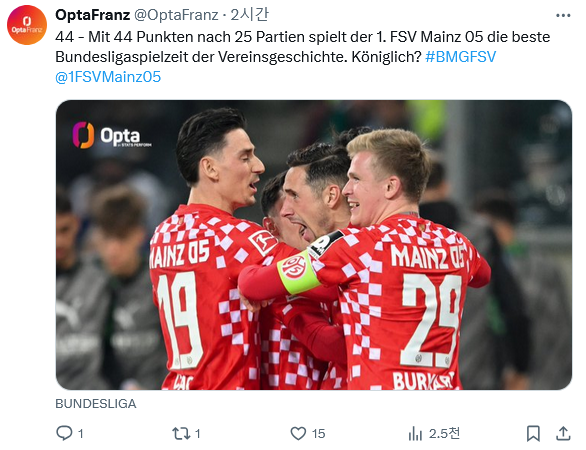Click the OptaFranz display name
The height and width of the screenshot is (450, 586).
point(92,15)
